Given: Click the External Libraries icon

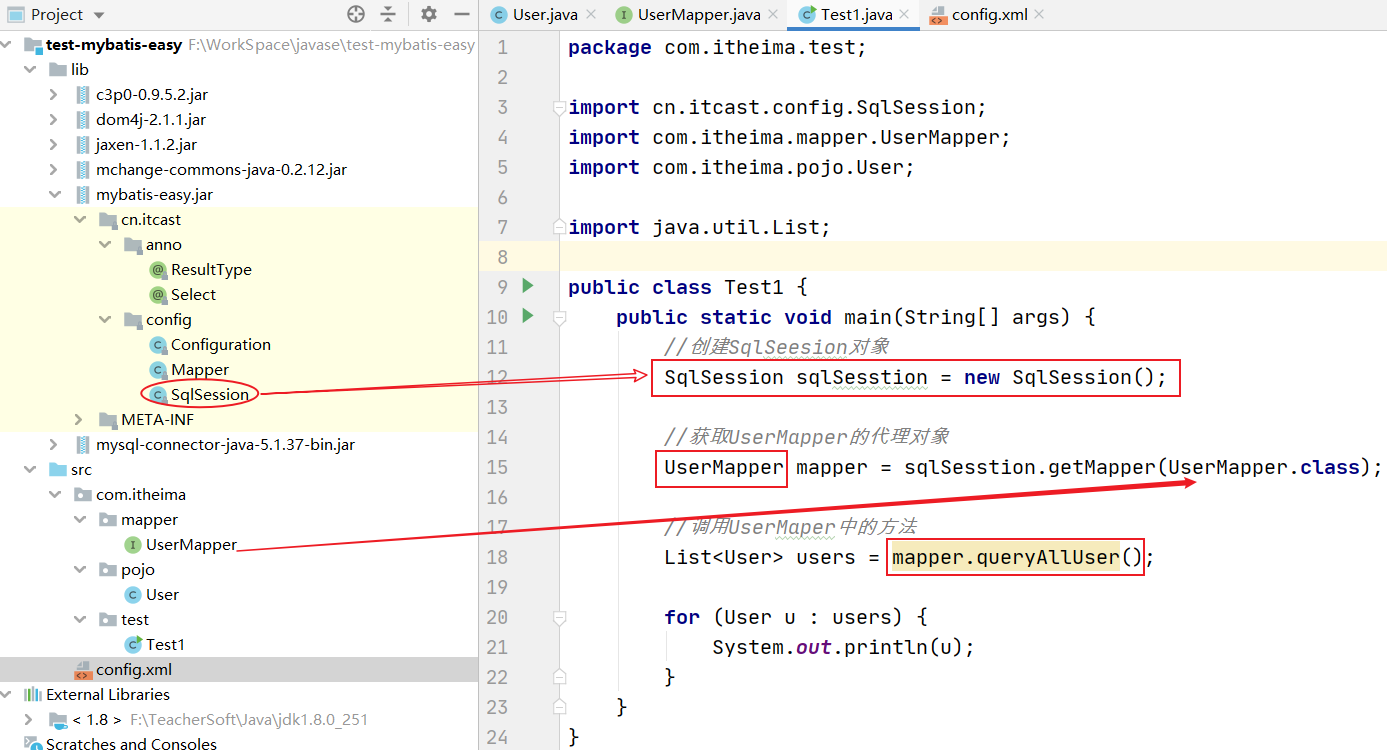Looking at the screenshot, I should (33, 695).
